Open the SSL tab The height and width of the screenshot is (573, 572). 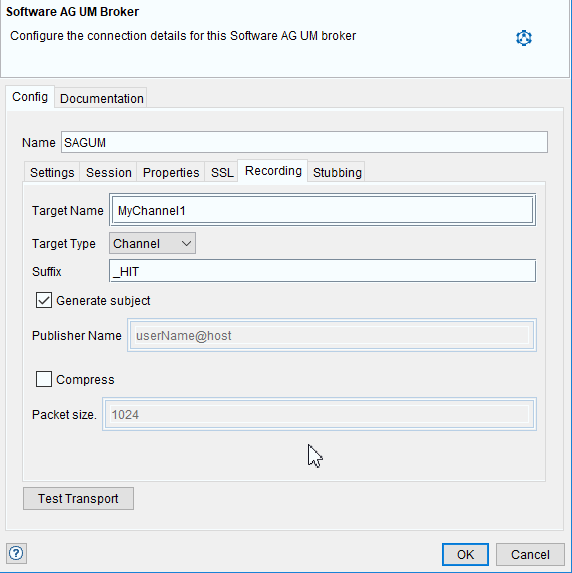pyautogui.click(x=222, y=172)
